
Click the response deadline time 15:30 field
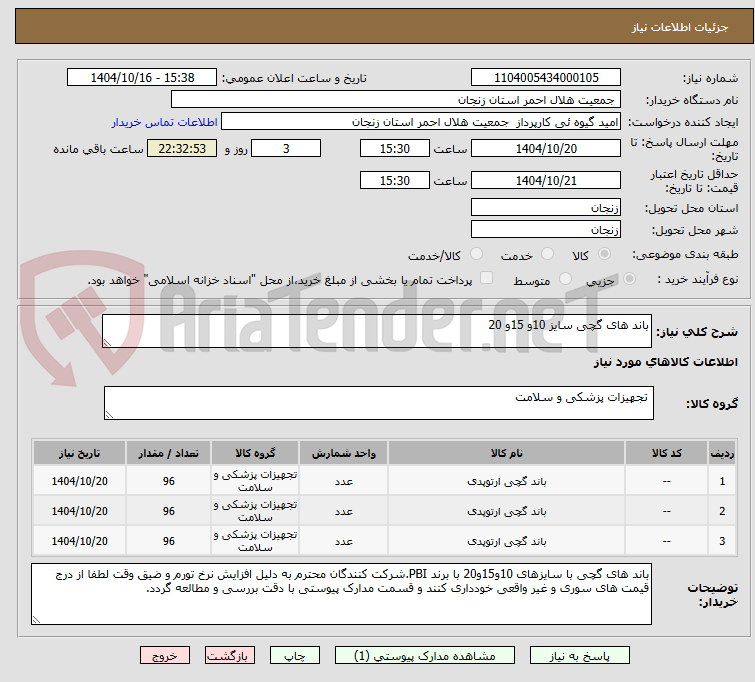(394, 148)
